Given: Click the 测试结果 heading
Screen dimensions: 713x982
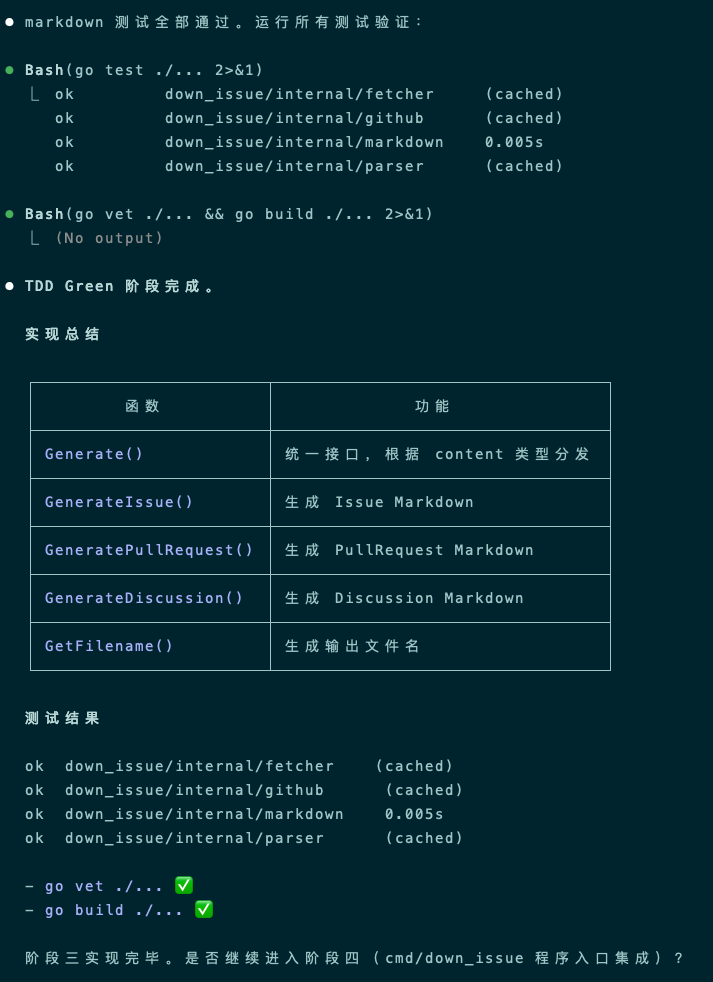Looking at the screenshot, I should coord(62,718).
